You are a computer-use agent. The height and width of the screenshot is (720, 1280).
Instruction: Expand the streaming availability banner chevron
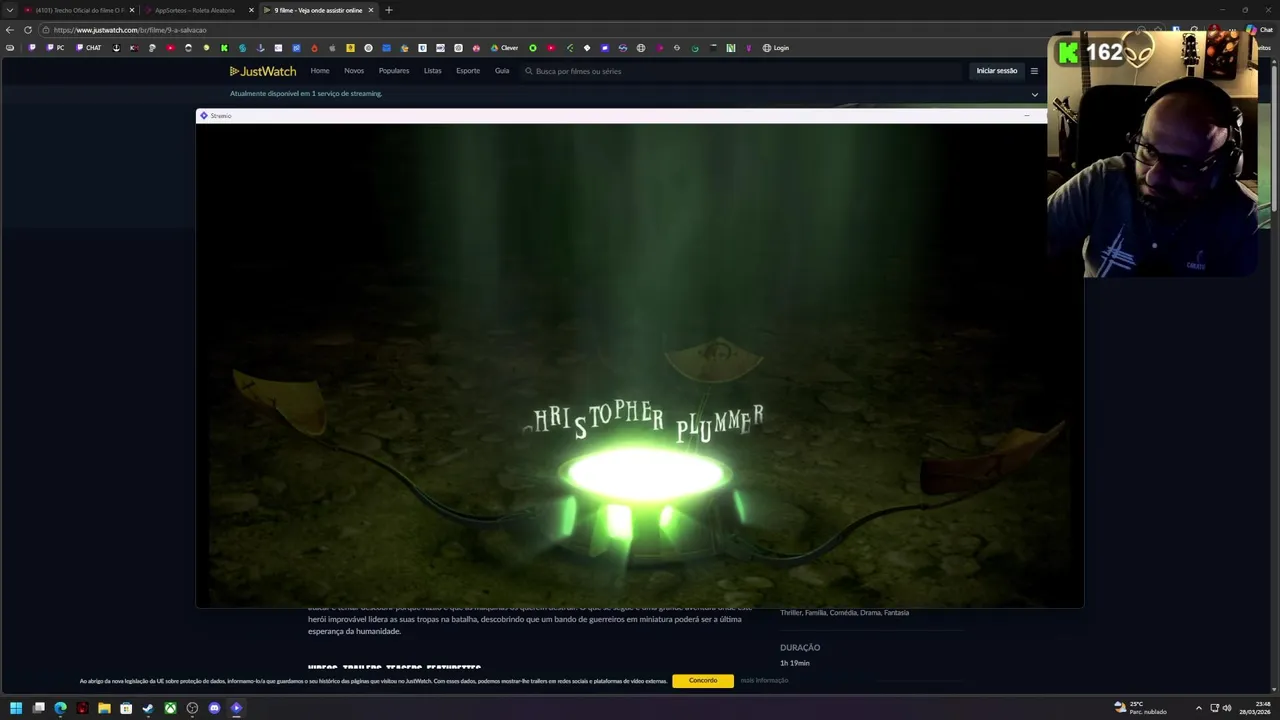point(1035,95)
